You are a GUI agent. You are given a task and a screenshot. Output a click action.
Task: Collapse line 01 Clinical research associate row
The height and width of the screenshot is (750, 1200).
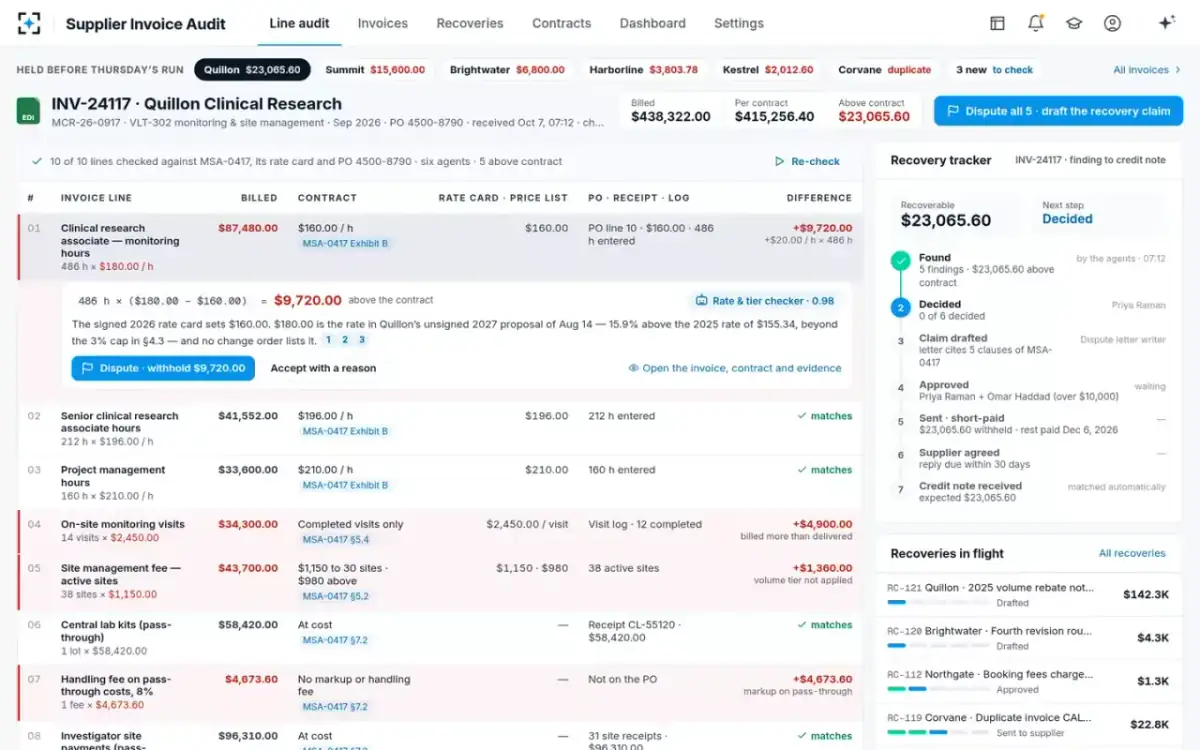pos(440,247)
